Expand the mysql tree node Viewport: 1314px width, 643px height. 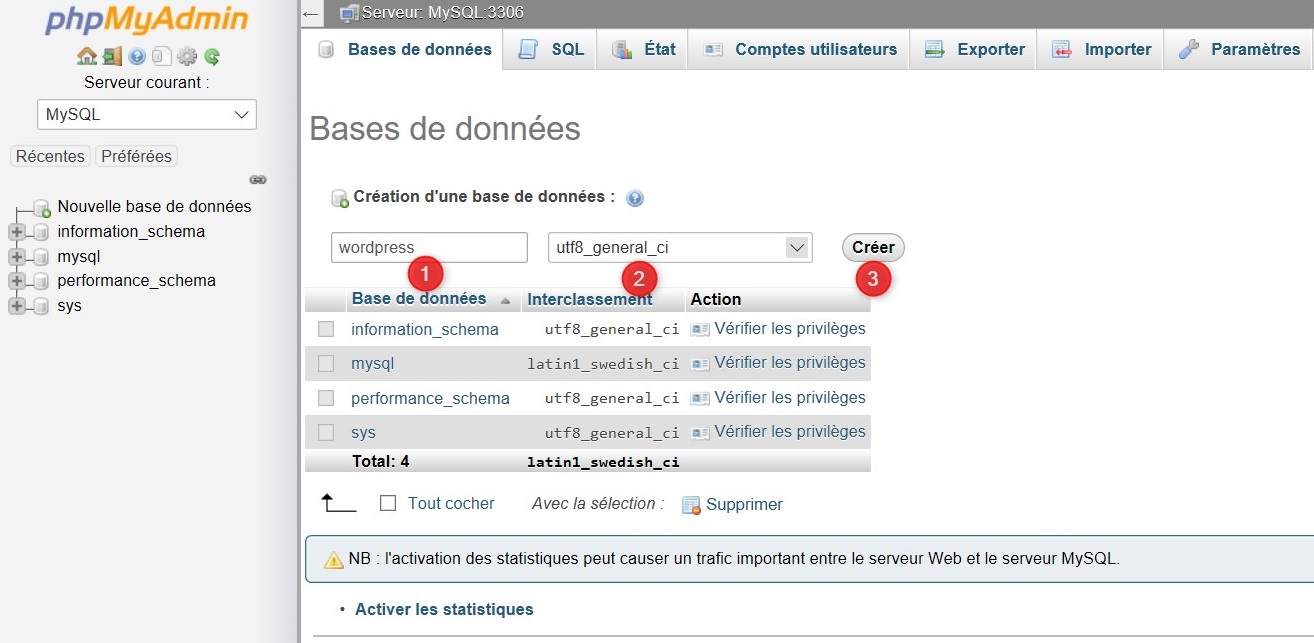pos(16,257)
